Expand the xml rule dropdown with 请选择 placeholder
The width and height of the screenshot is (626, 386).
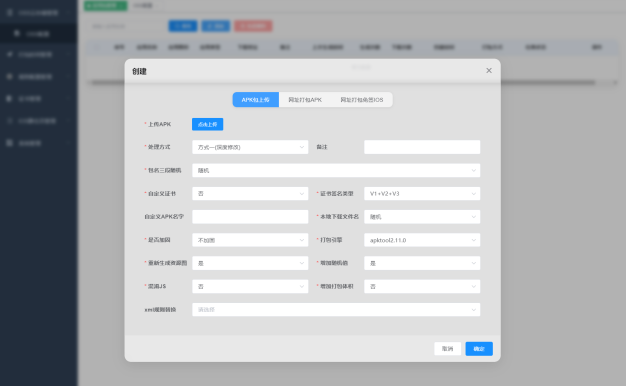(x=336, y=309)
